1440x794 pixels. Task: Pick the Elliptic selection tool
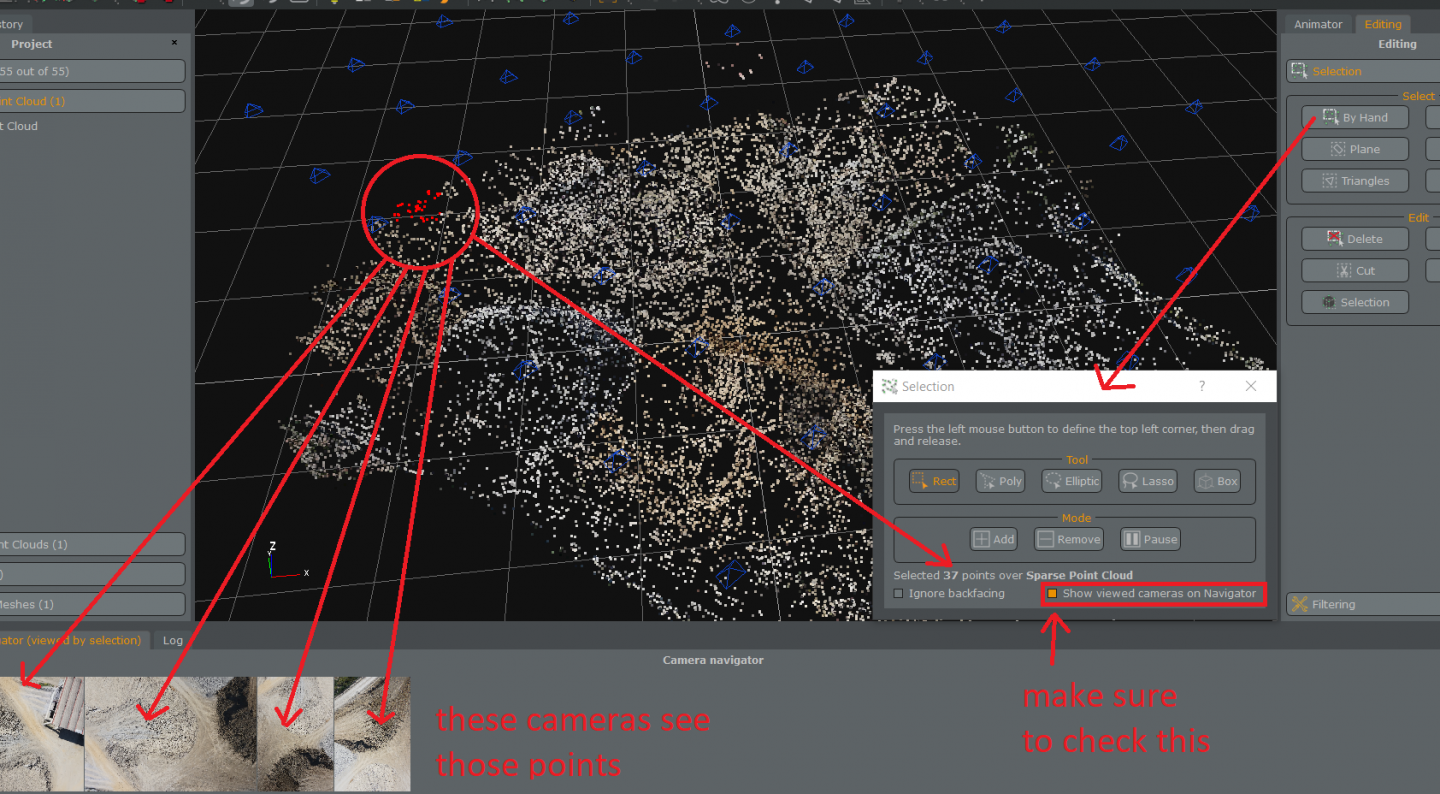tap(1071, 481)
